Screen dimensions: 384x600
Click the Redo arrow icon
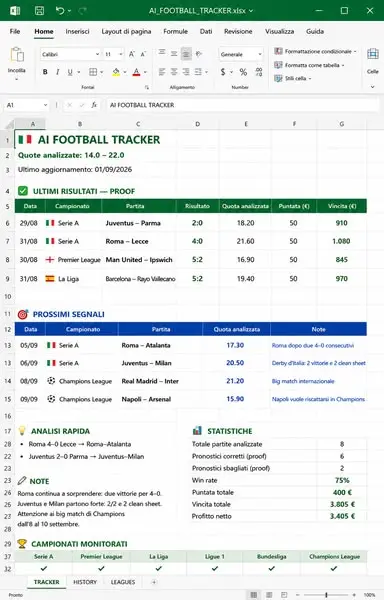click(83, 11)
